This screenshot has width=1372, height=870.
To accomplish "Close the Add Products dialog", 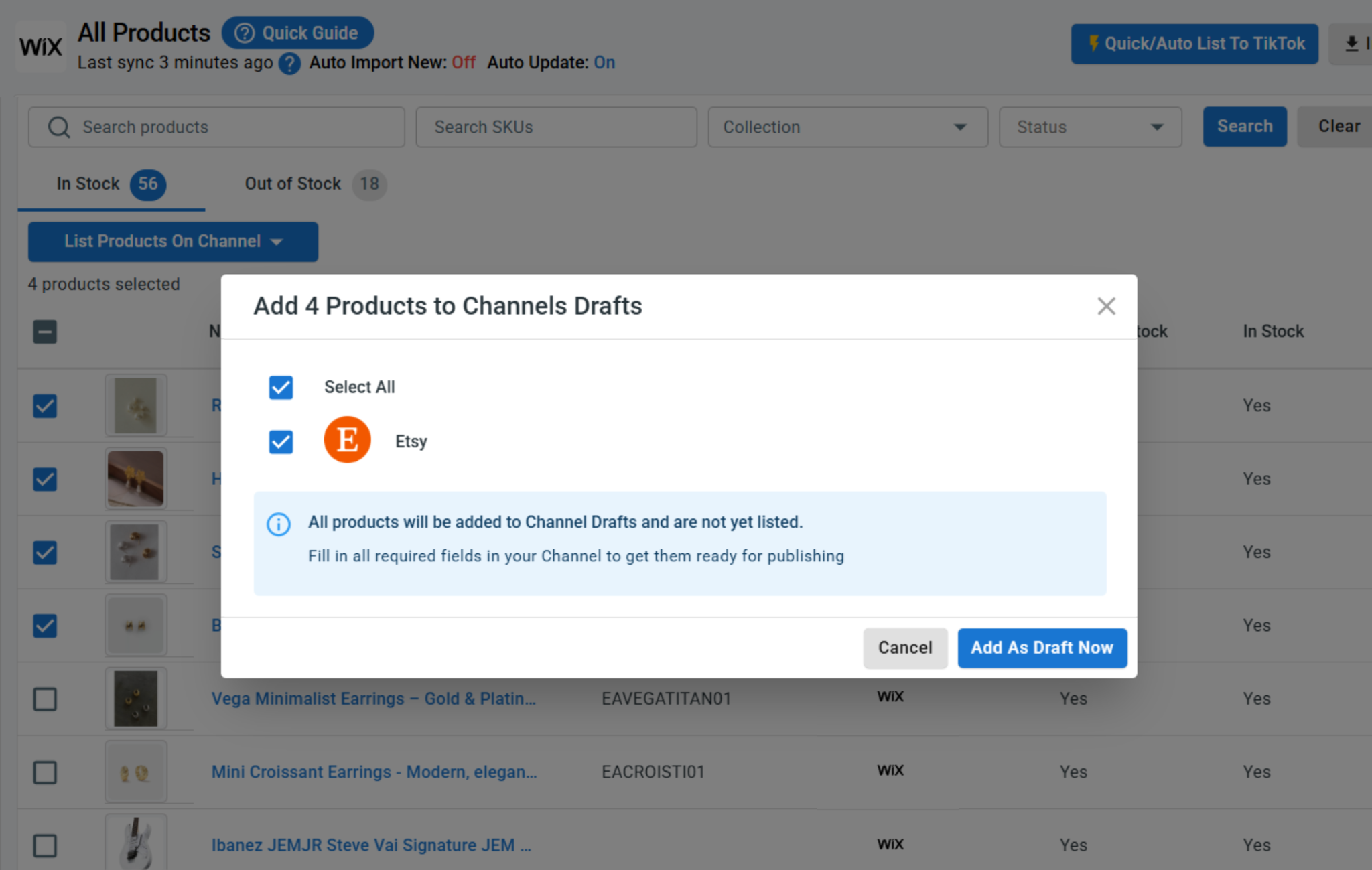I will tap(1106, 306).
